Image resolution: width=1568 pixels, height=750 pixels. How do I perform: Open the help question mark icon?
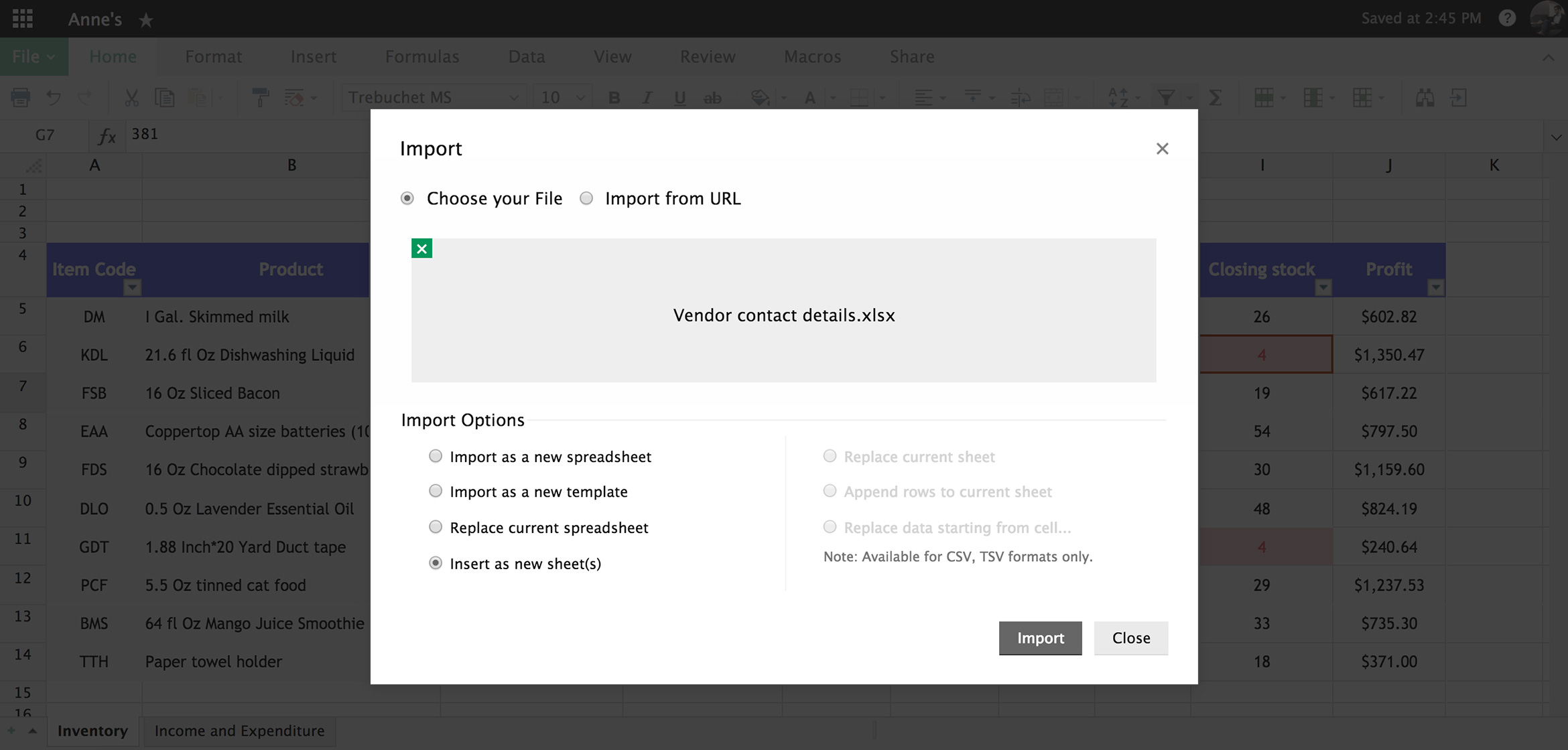point(1507,18)
